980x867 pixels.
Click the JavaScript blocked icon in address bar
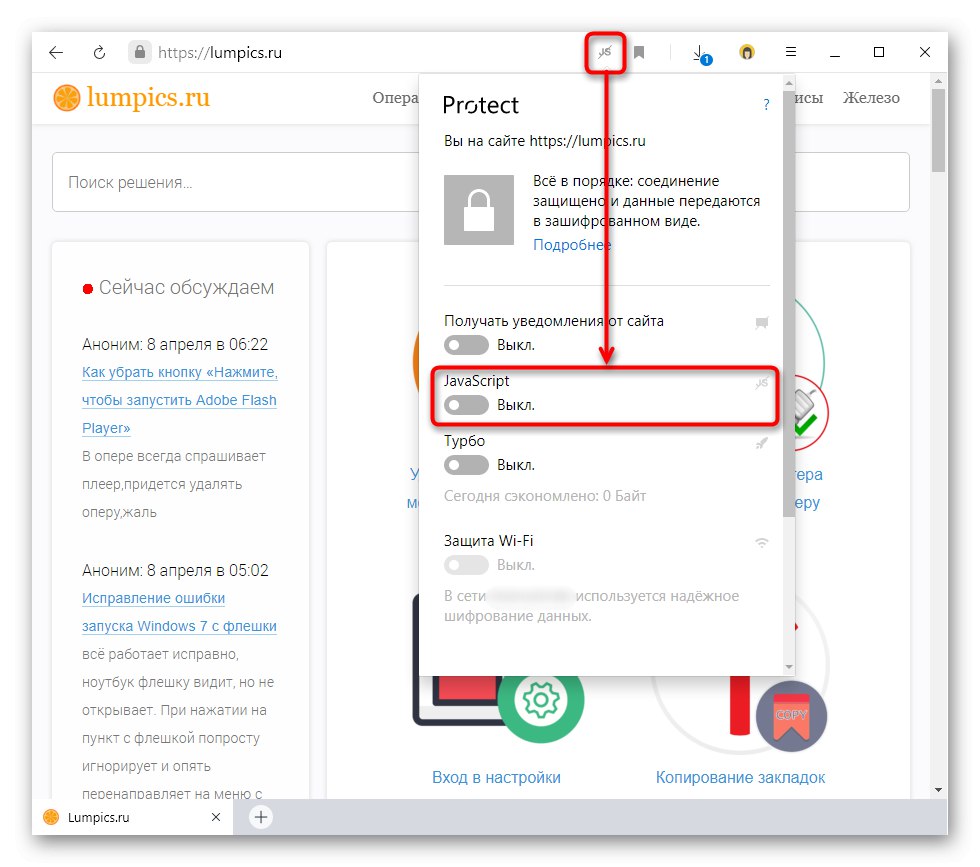pyautogui.click(x=605, y=53)
